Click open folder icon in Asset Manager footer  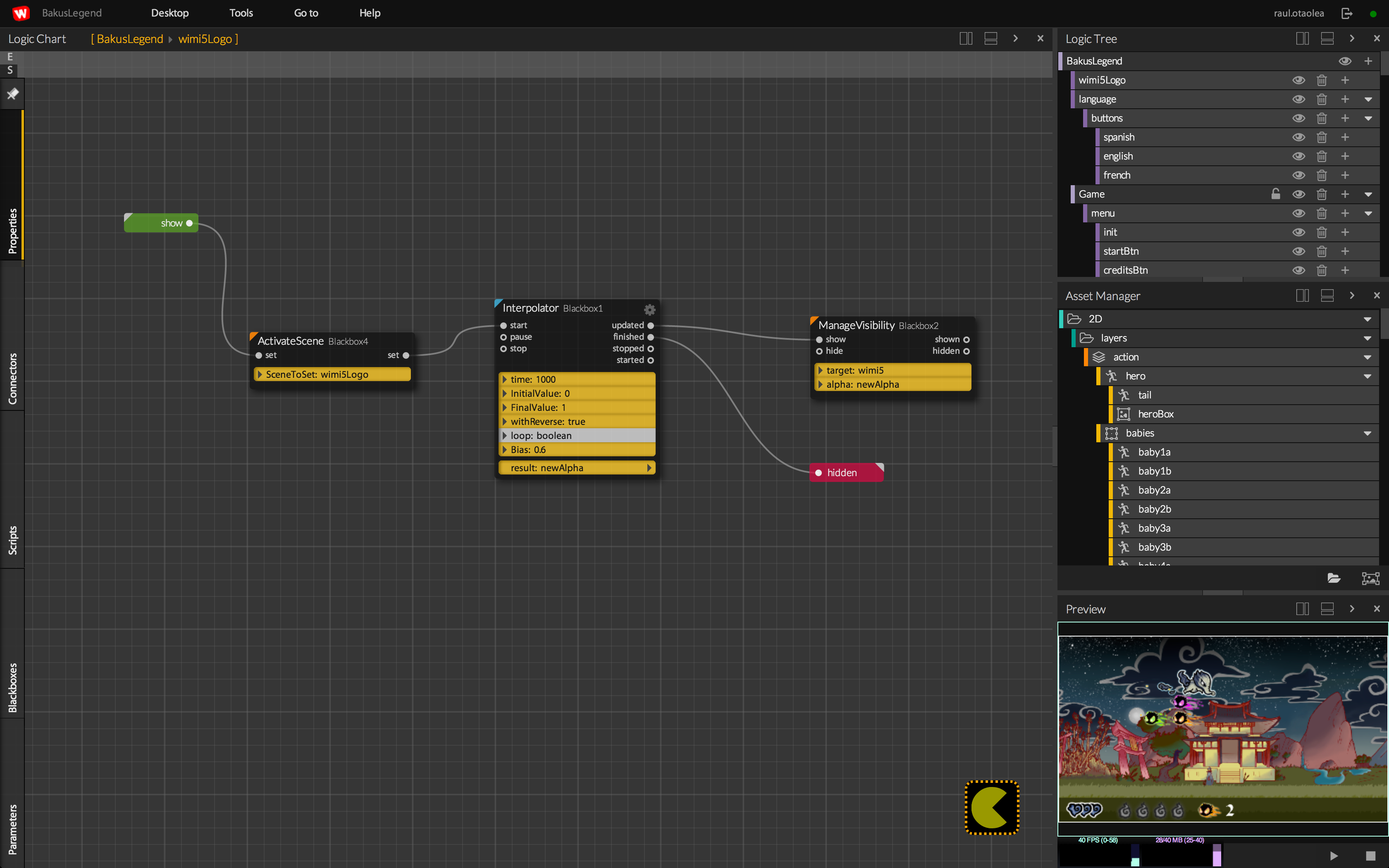(x=1333, y=578)
